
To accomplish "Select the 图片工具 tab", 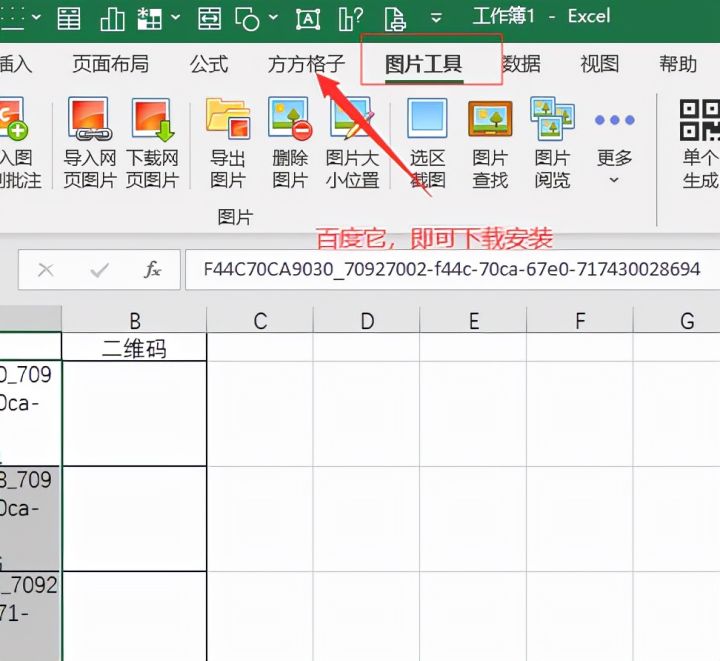I will [x=423, y=64].
